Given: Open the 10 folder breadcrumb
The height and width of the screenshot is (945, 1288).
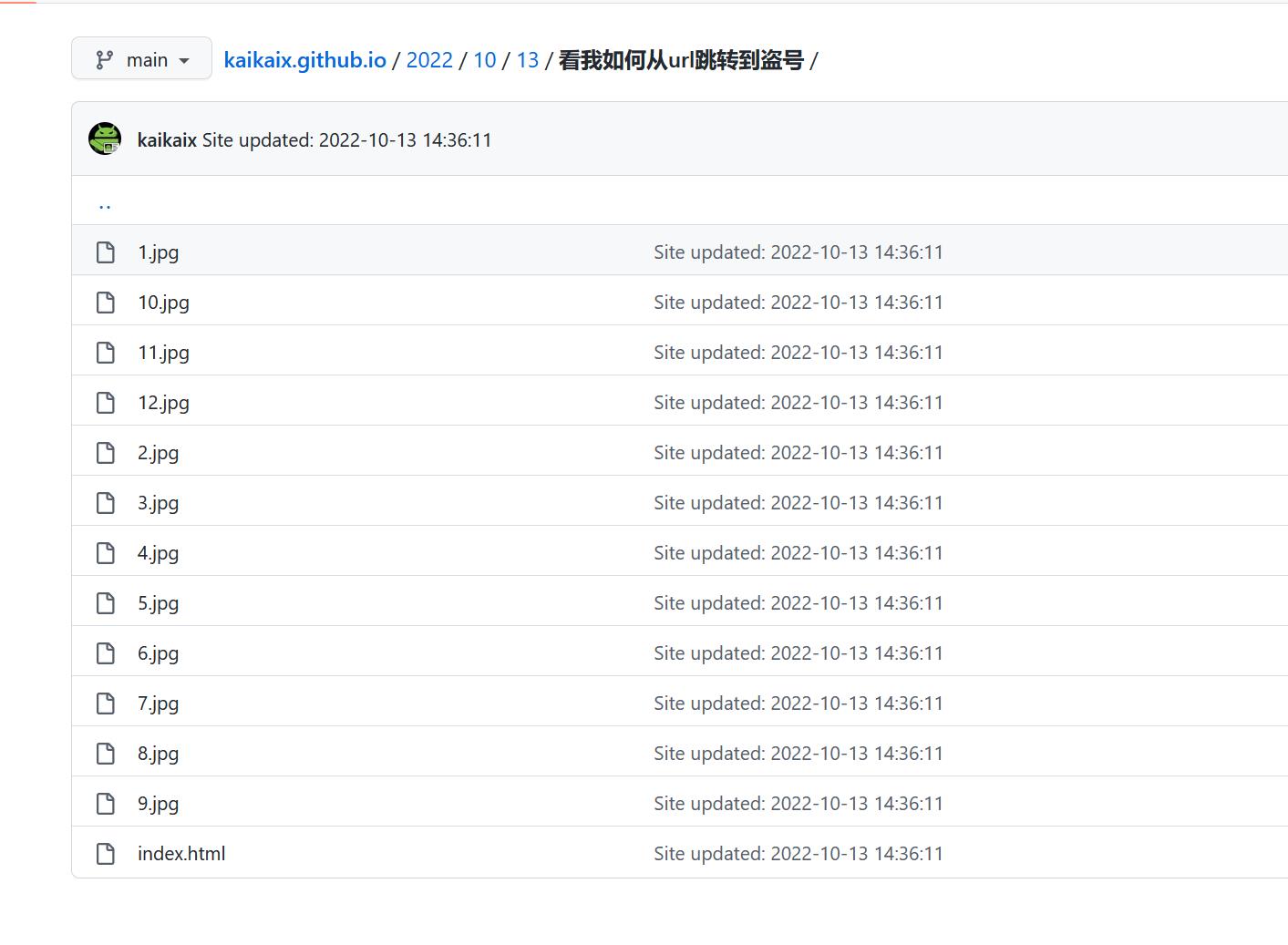Looking at the screenshot, I should click(x=485, y=60).
